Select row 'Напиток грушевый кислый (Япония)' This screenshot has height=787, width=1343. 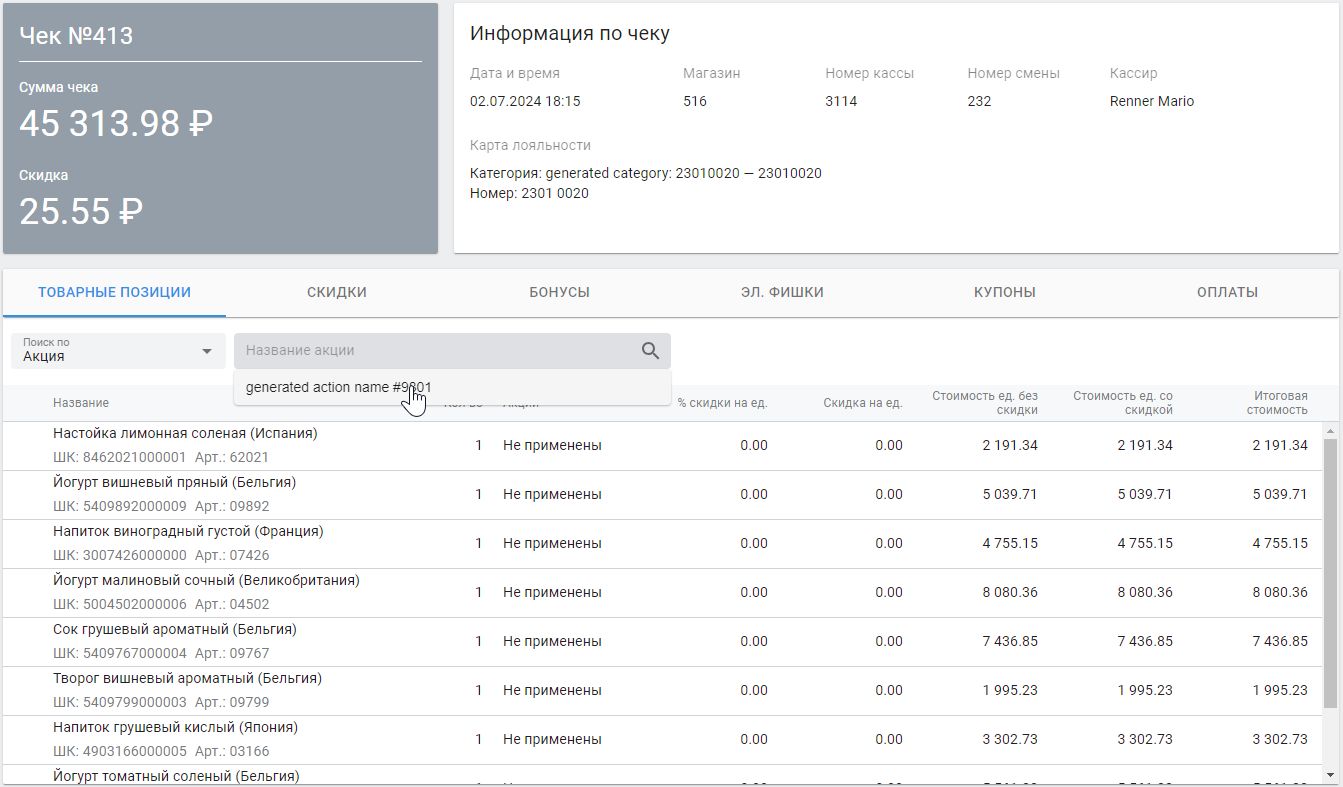pyautogui.click(x=662, y=740)
